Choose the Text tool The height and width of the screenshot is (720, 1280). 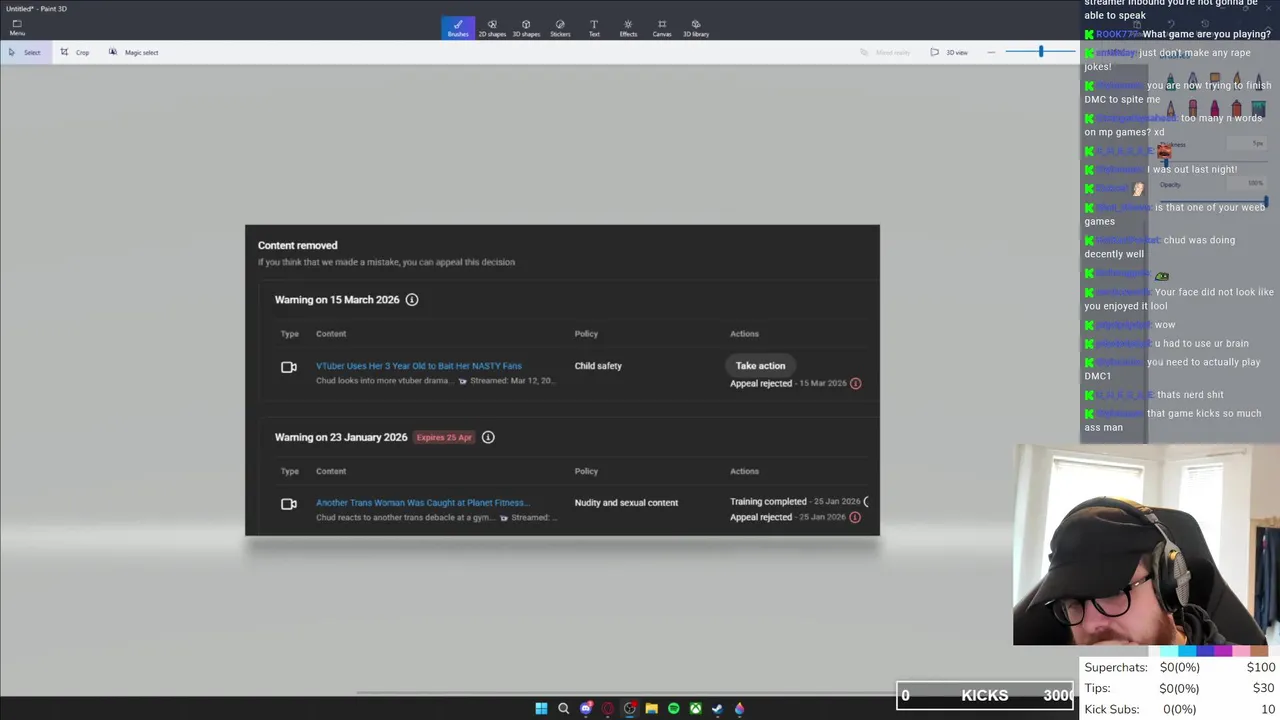[594, 28]
